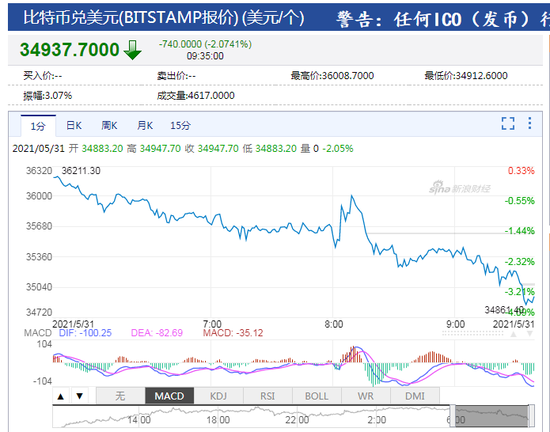Screen dimensions: 550x432
Task: Click the up triangle indicator button
Action: [x=61, y=396]
